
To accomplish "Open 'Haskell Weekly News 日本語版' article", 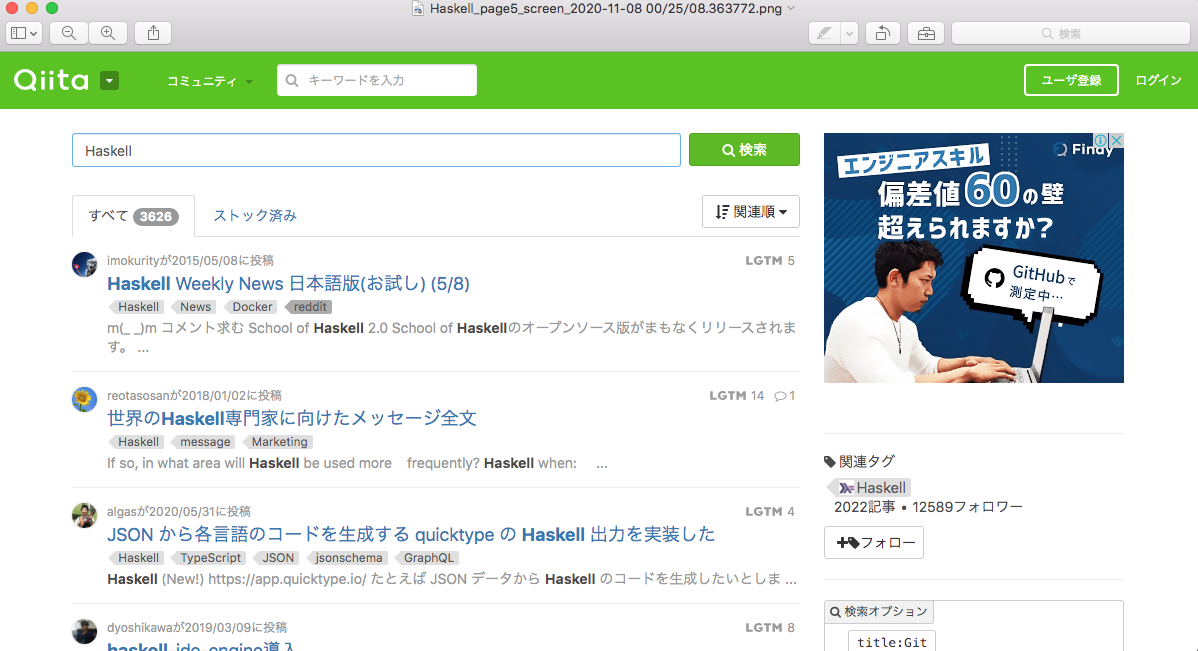I will [289, 283].
